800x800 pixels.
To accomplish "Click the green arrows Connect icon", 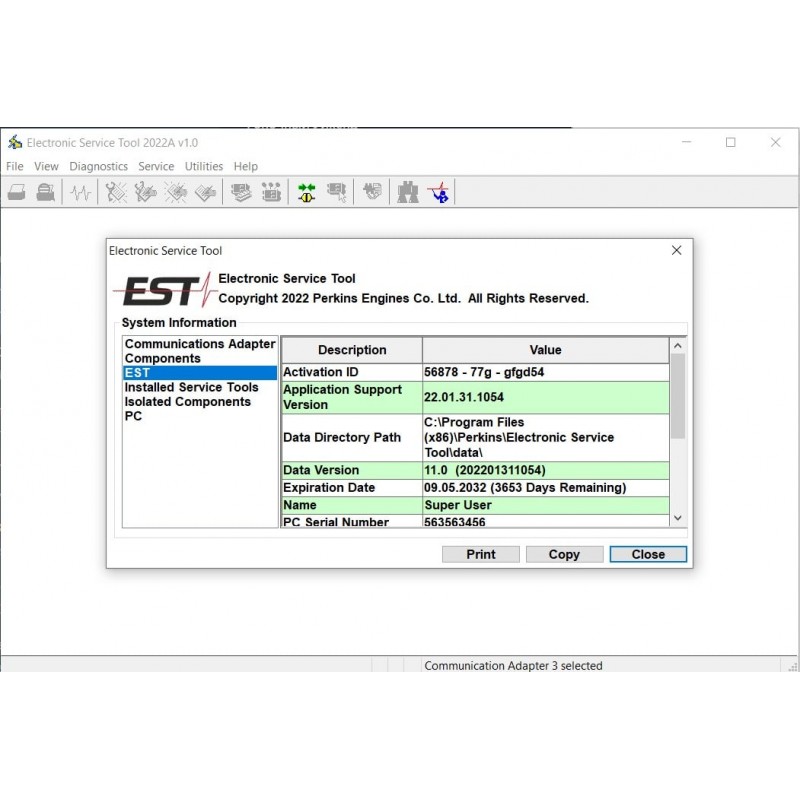I will click(307, 193).
